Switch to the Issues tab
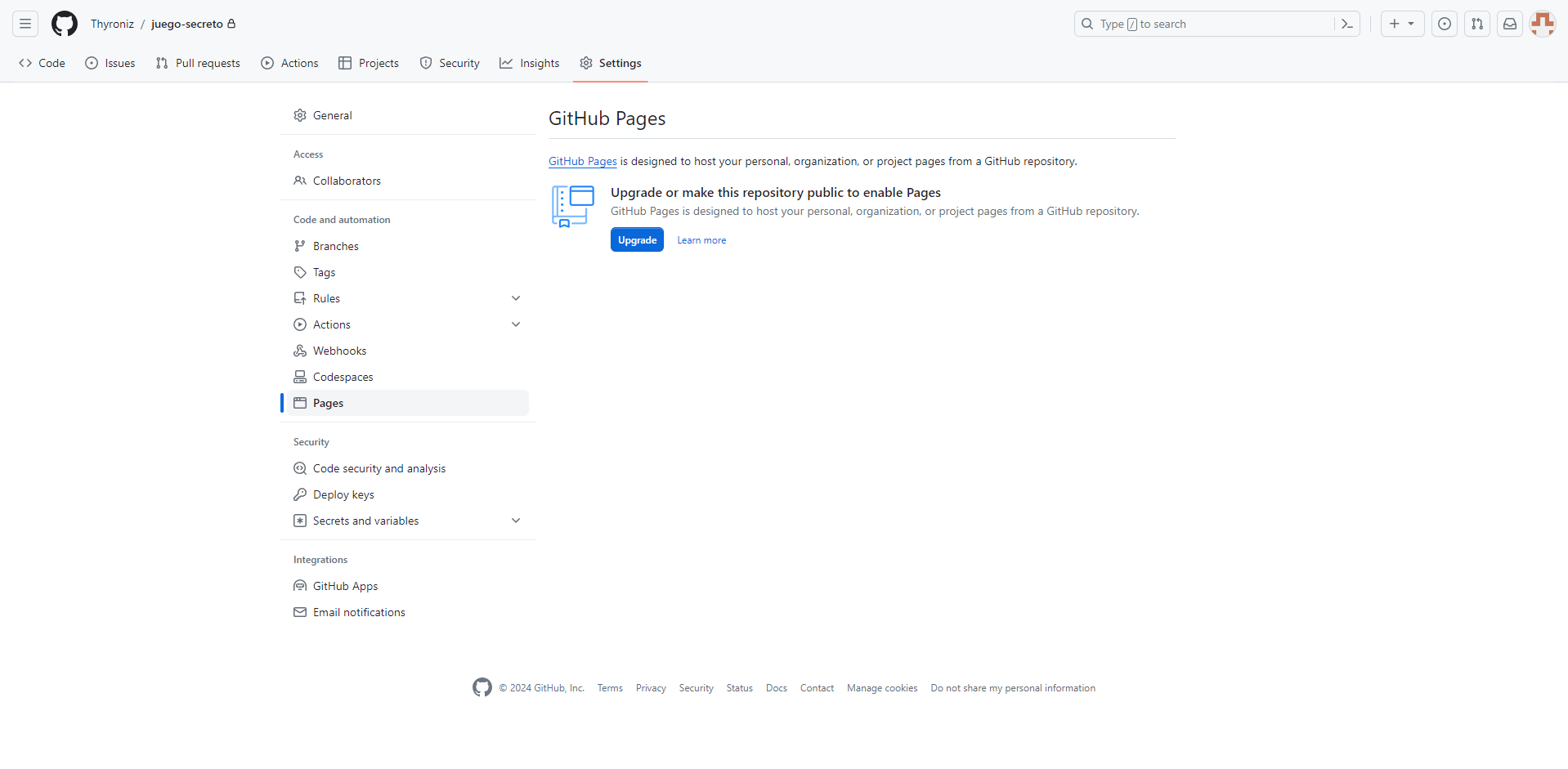This screenshot has height=769, width=1568. pos(110,63)
